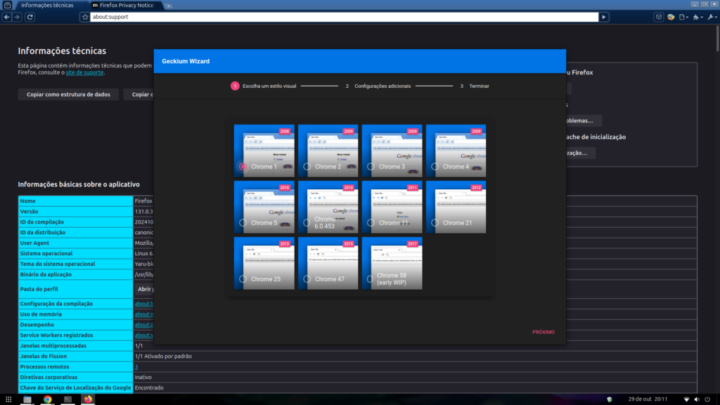This screenshot has width=720, height=405.
Task: Click the Firefox View icon left of tabs
Action: click(x=7, y=5)
